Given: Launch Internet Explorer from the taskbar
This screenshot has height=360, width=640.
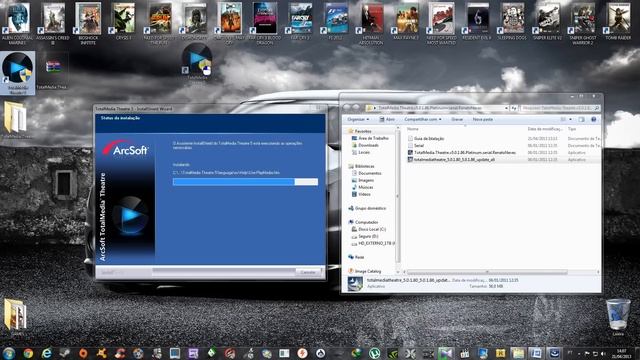Looking at the screenshot, I should [x=47, y=353].
